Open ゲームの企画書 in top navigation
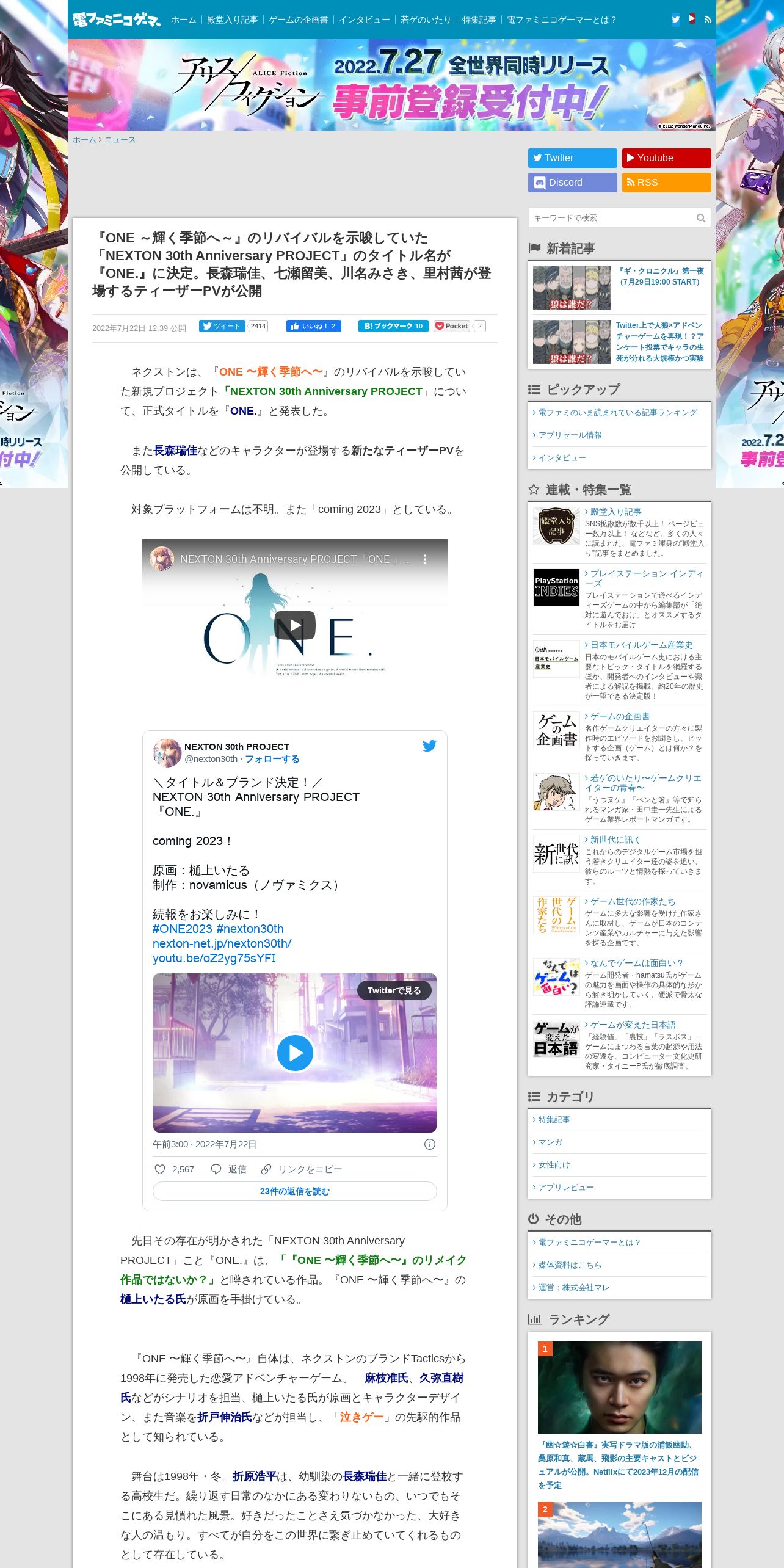Image resolution: width=784 pixels, height=1568 pixels. click(299, 20)
